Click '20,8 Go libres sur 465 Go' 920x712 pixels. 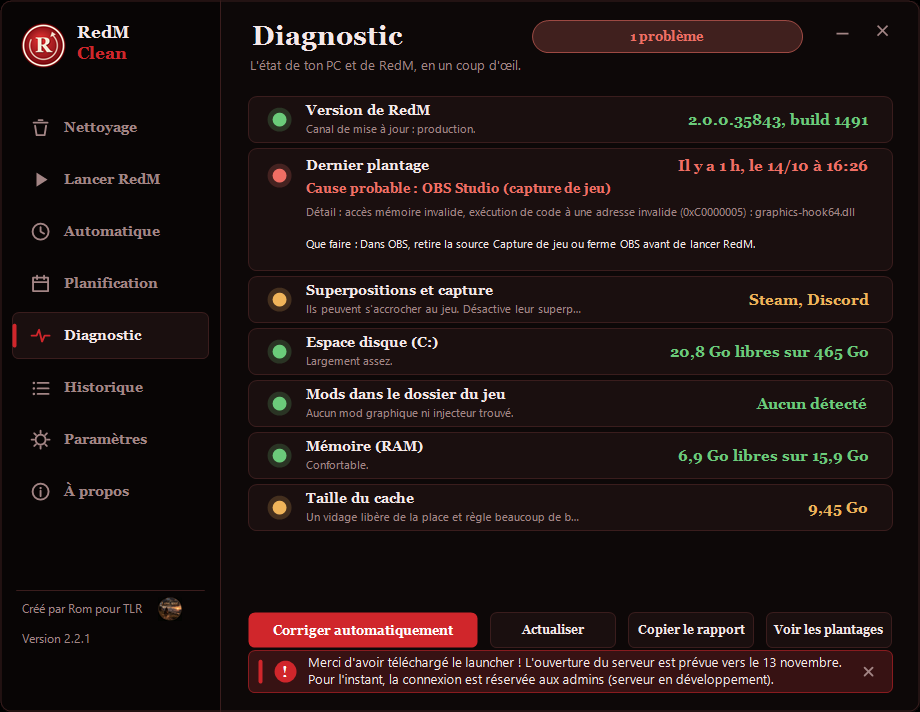[x=769, y=352]
